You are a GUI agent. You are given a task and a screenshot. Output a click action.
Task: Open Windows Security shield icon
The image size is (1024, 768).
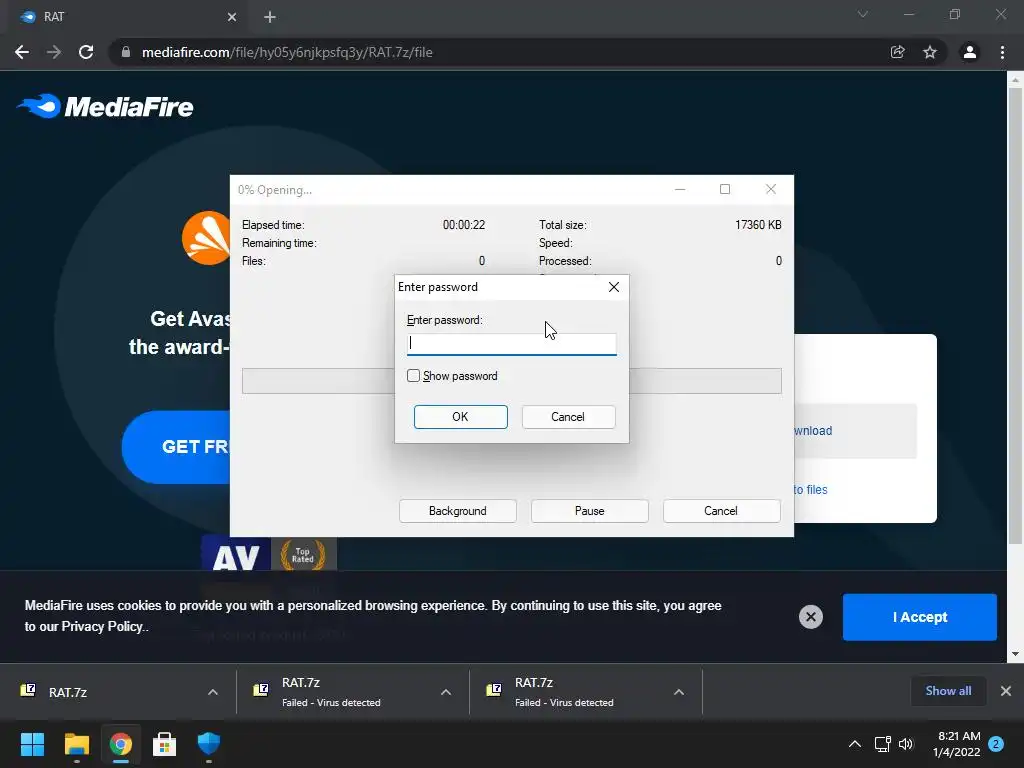pyautogui.click(x=208, y=744)
